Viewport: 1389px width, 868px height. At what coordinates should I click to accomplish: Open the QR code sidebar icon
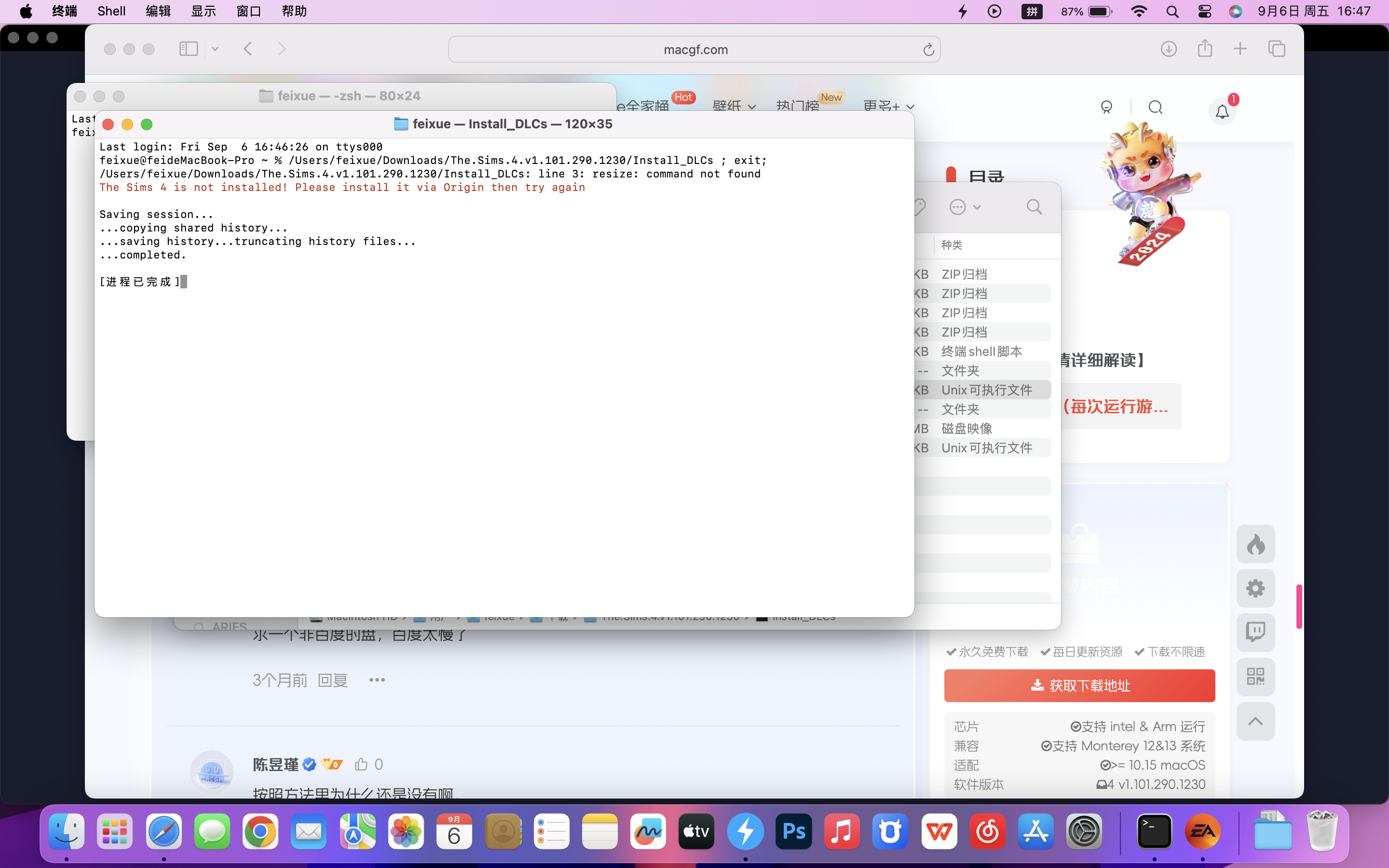point(1255,676)
